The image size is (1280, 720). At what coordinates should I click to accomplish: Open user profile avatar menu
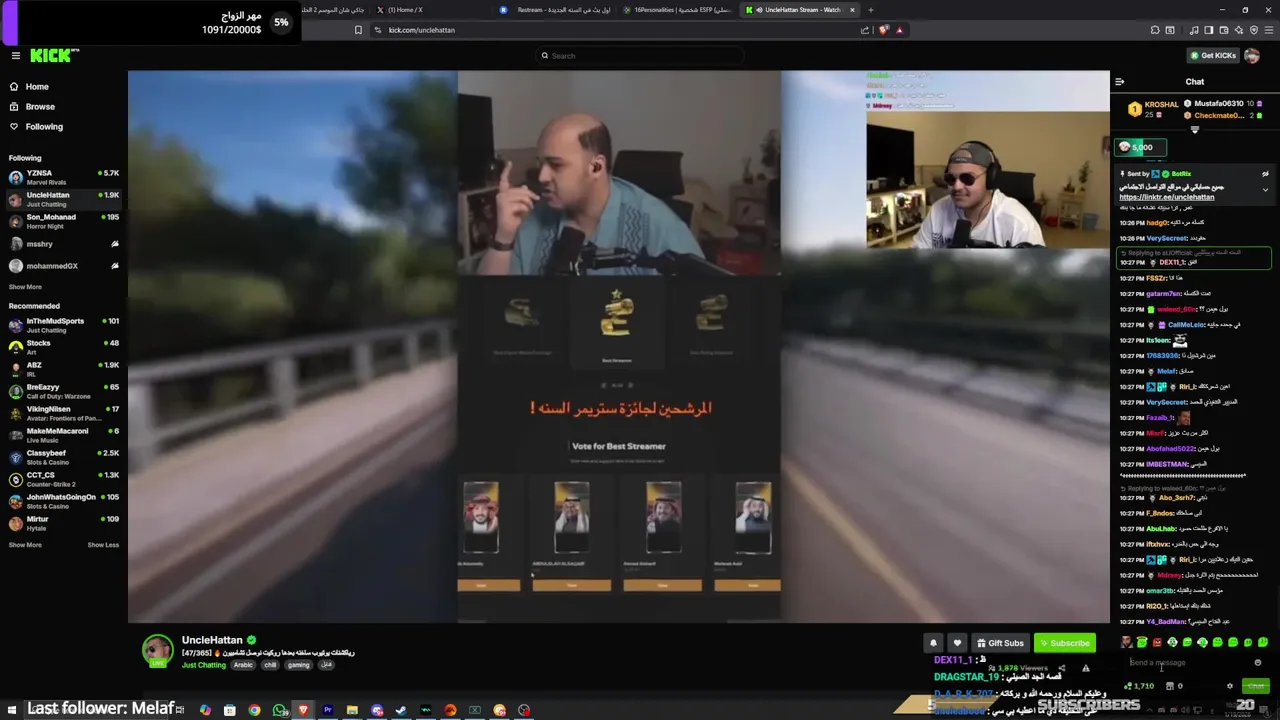[1252, 56]
